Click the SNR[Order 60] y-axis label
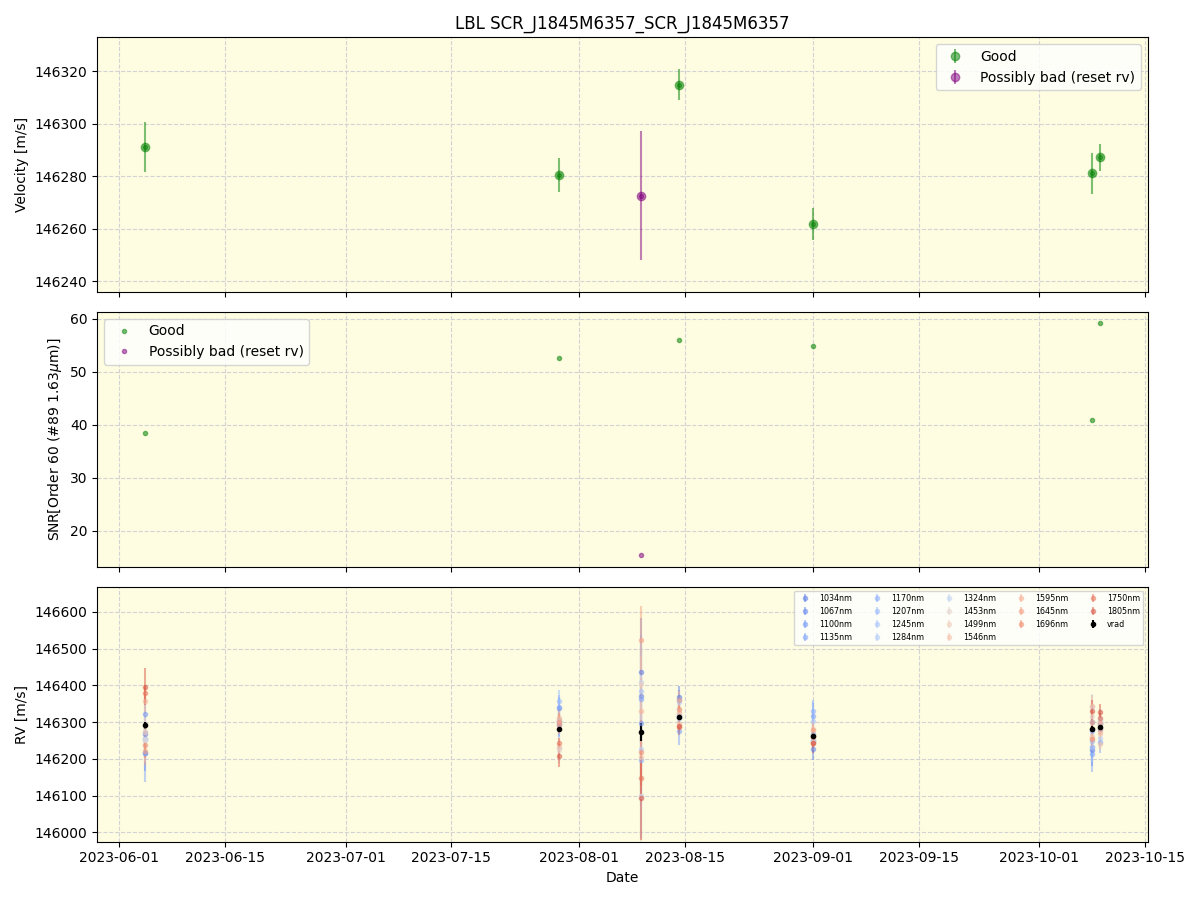Image resolution: width=1200 pixels, height=900 pixels. point(54,439)
